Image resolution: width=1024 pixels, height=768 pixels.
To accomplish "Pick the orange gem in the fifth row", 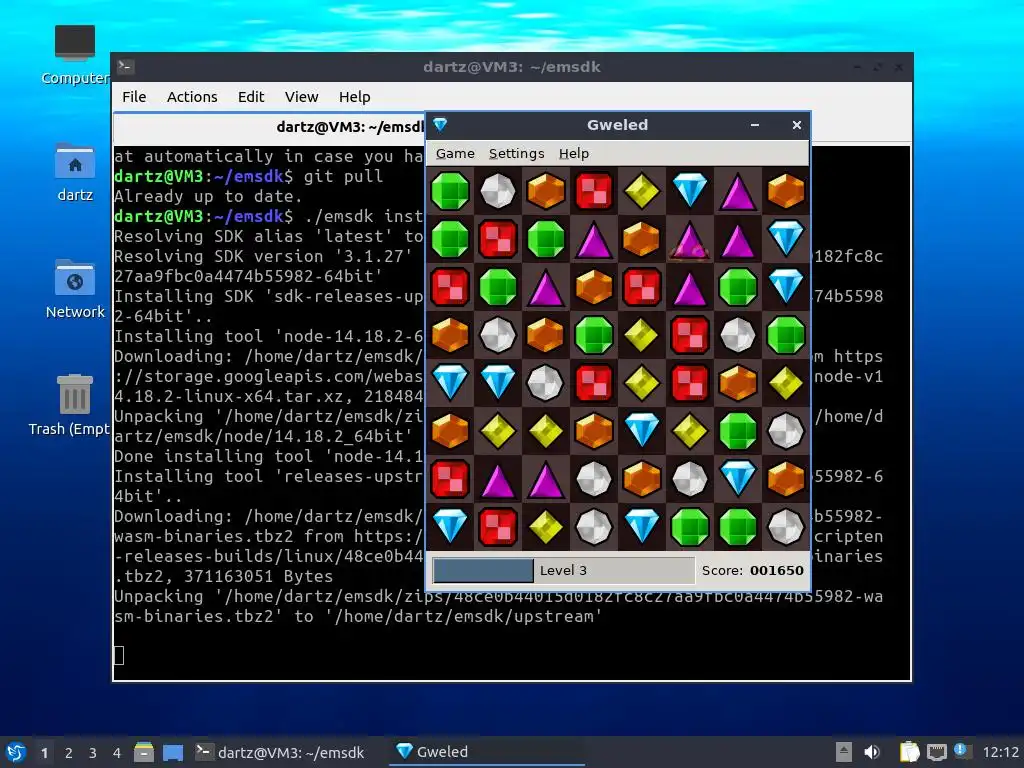I will coord(737,383).
